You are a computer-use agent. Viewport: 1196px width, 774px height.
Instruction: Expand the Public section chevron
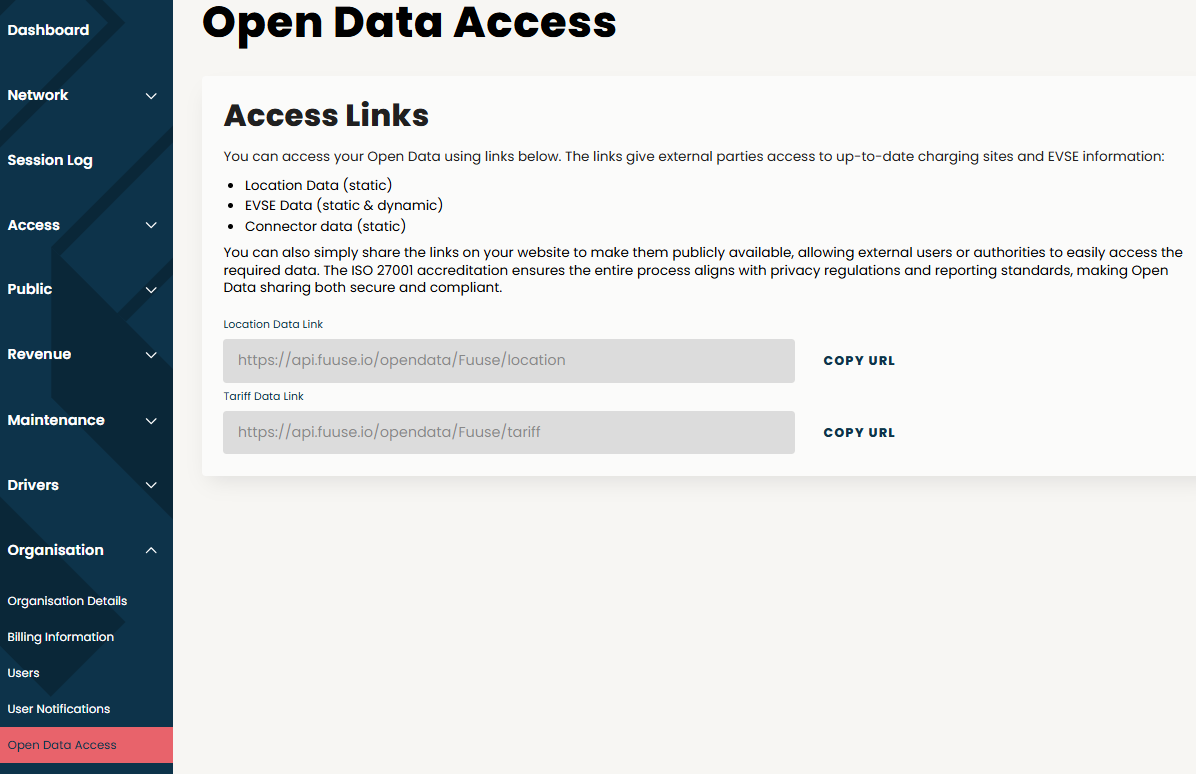click(151, 290)
